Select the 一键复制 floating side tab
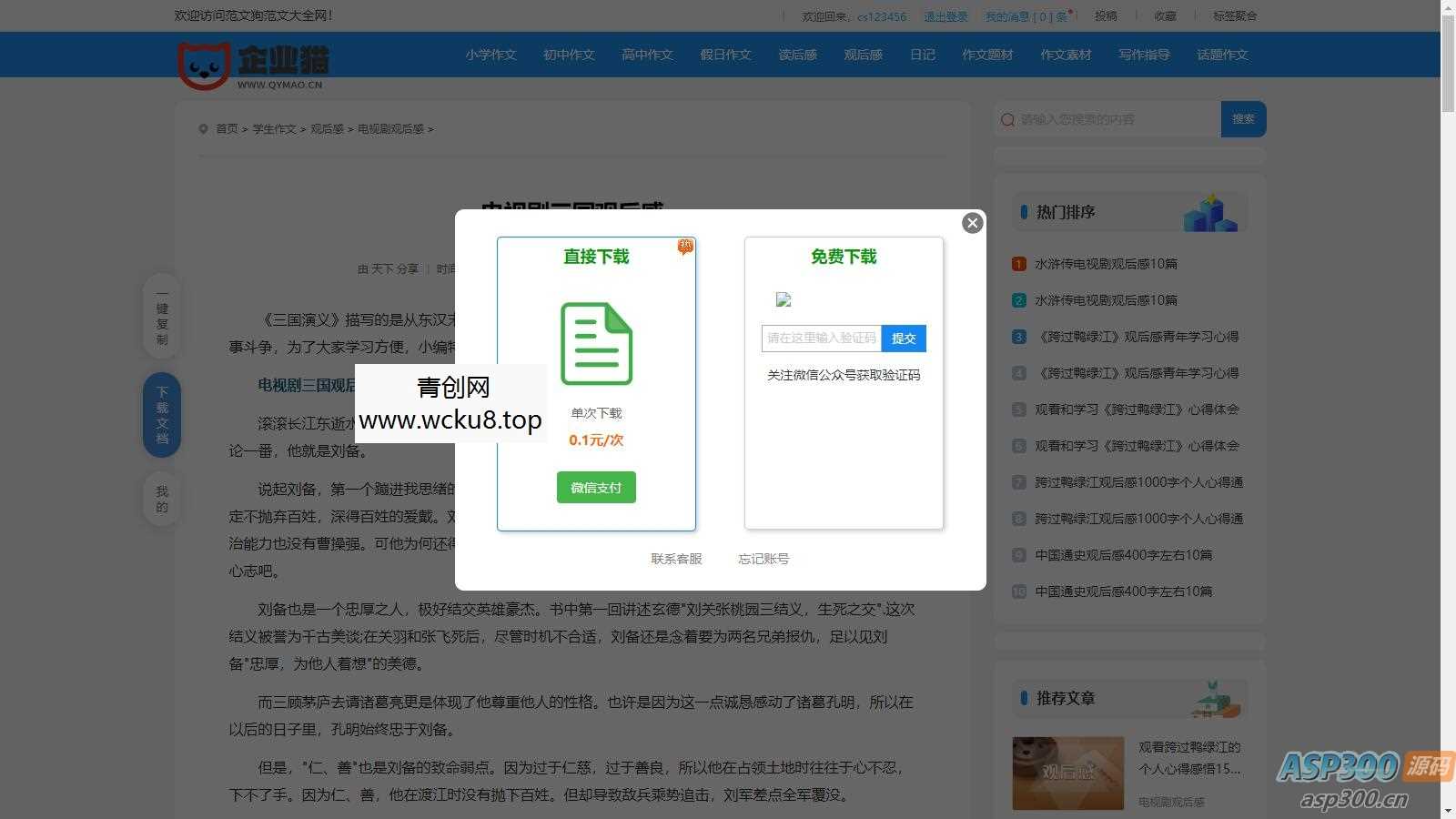The image size is (1456, 819). click(x=161, y=317)
